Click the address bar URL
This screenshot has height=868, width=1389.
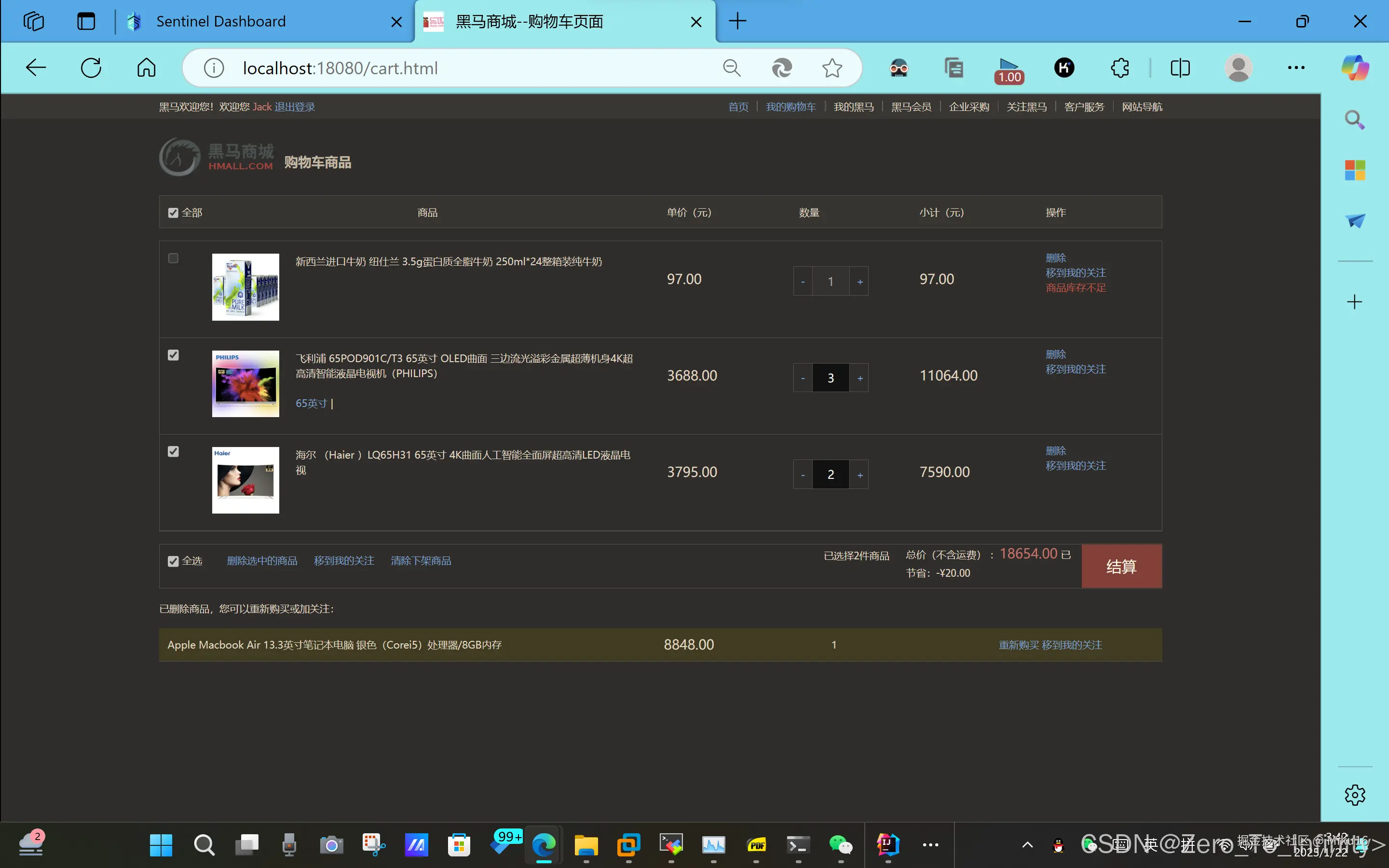click(340, 68)
